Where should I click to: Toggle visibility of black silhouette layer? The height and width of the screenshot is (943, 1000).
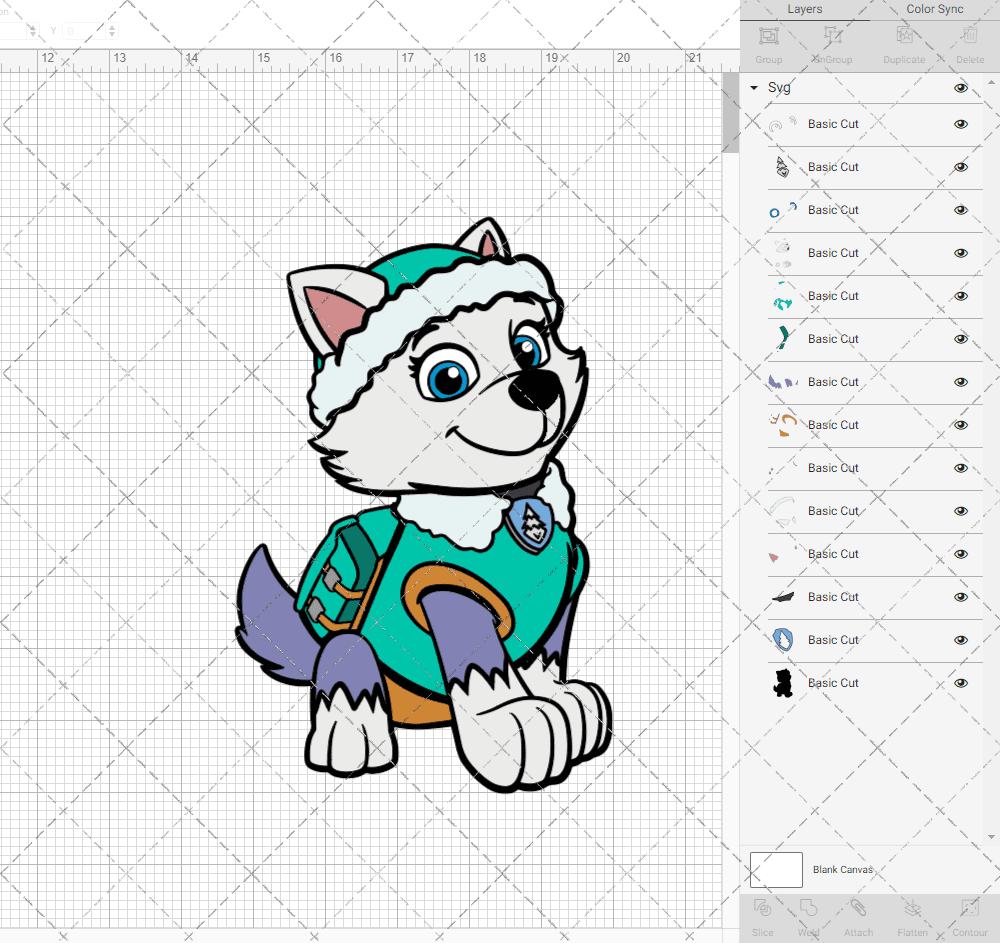tap(960, 683)
